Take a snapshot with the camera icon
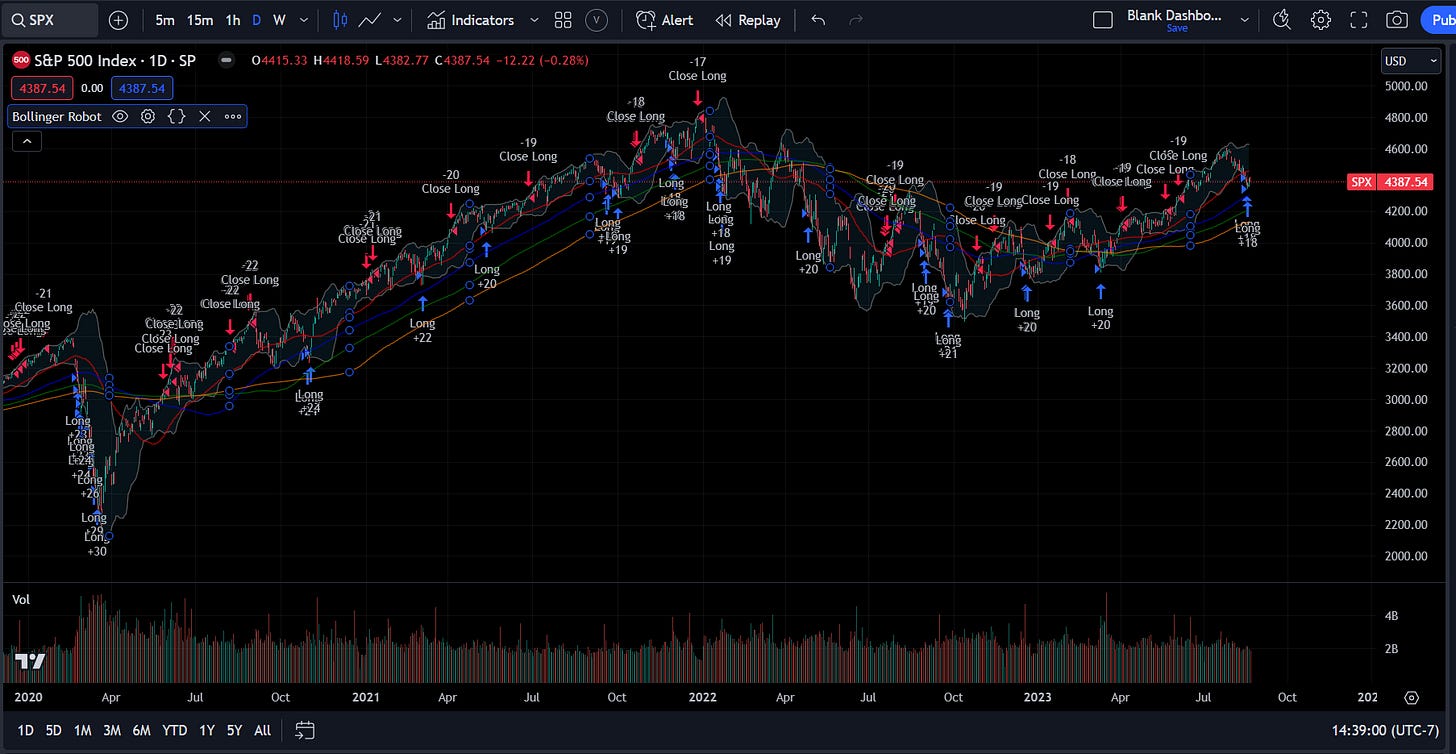The image size is (1456, 754). point(1397,20)
